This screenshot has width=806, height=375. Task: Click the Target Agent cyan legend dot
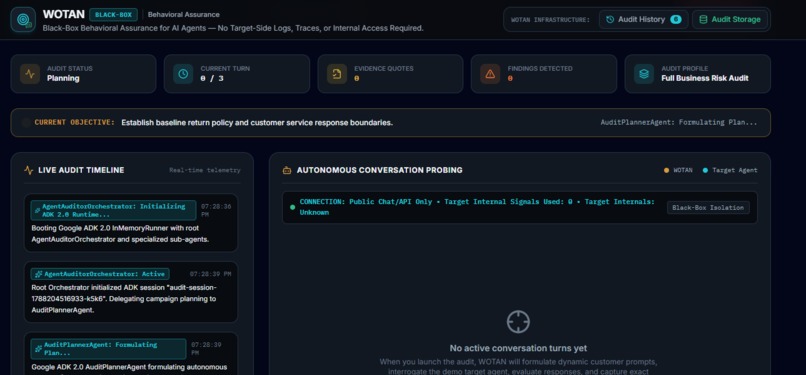705,170
